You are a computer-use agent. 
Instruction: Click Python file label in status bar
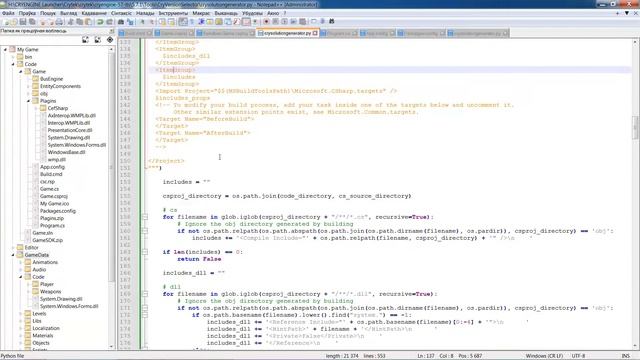13,356
